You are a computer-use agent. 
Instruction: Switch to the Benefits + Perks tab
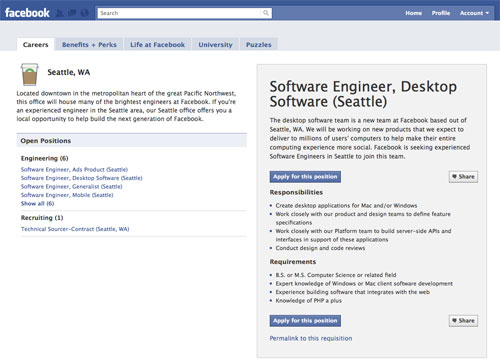pos(89,45)
